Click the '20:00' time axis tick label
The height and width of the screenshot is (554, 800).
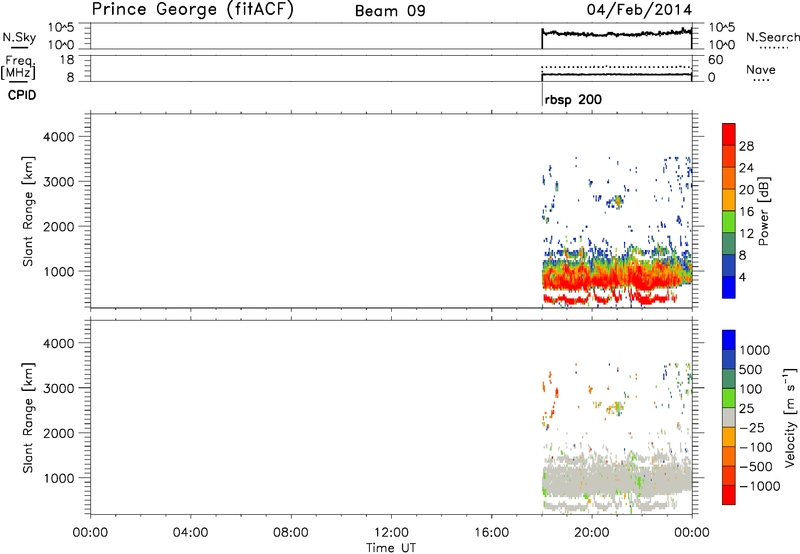click(591, 533)
